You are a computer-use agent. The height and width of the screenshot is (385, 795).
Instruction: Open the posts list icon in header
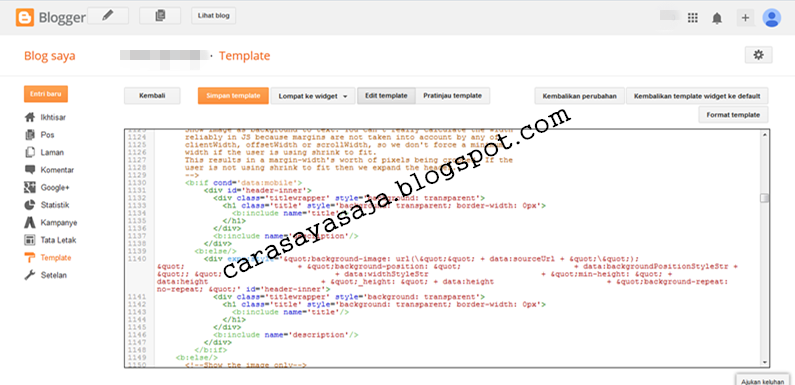click(160, 16)
